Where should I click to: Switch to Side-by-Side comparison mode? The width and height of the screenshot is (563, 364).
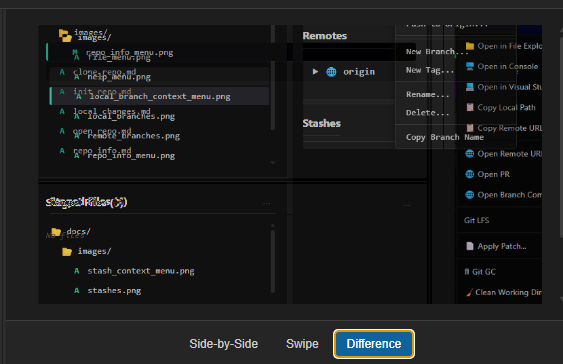223,344
